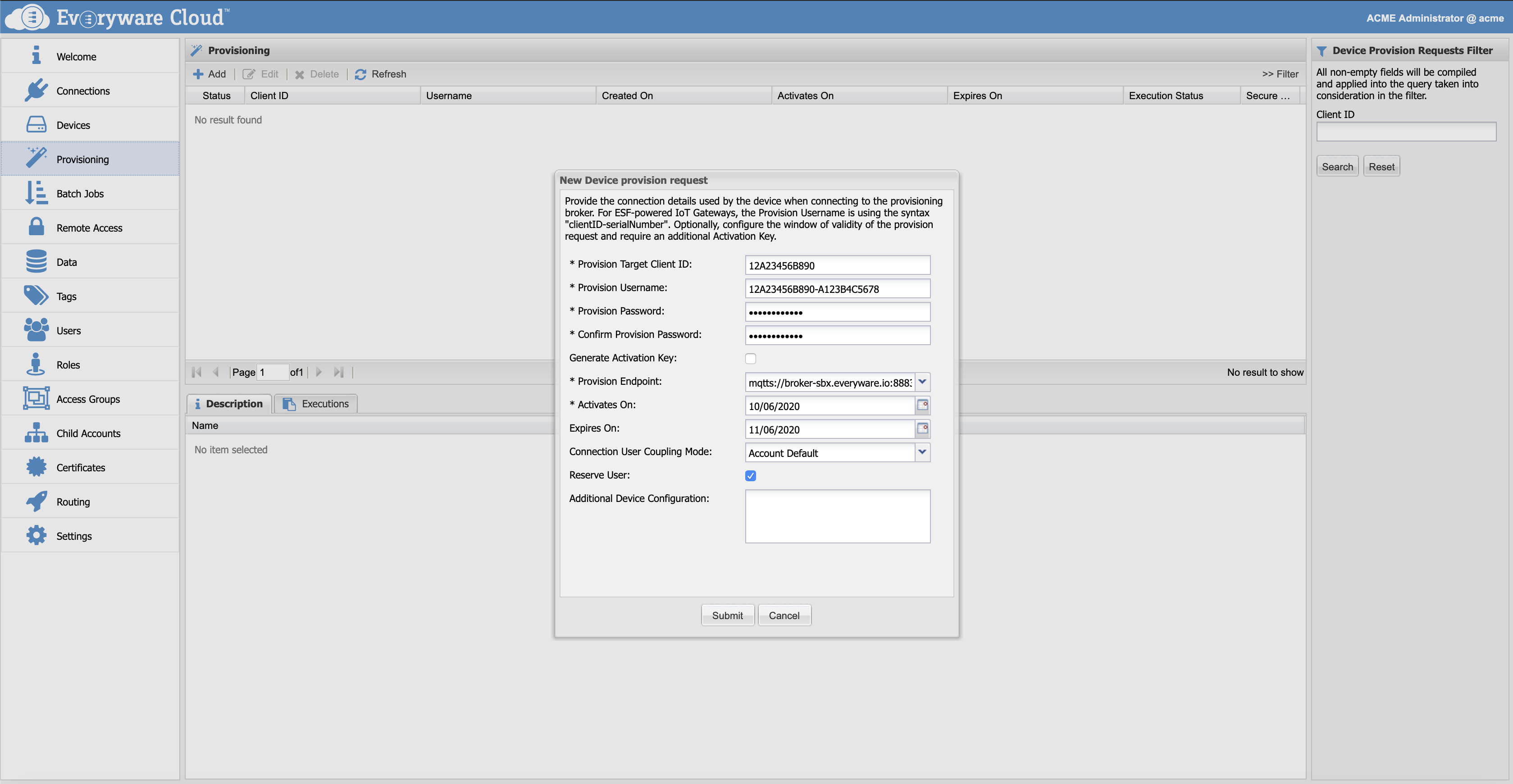Switch to the Executions tab
Image resolution: width=1513 pixels, height=784 pixels.
[x=316, y=403]
